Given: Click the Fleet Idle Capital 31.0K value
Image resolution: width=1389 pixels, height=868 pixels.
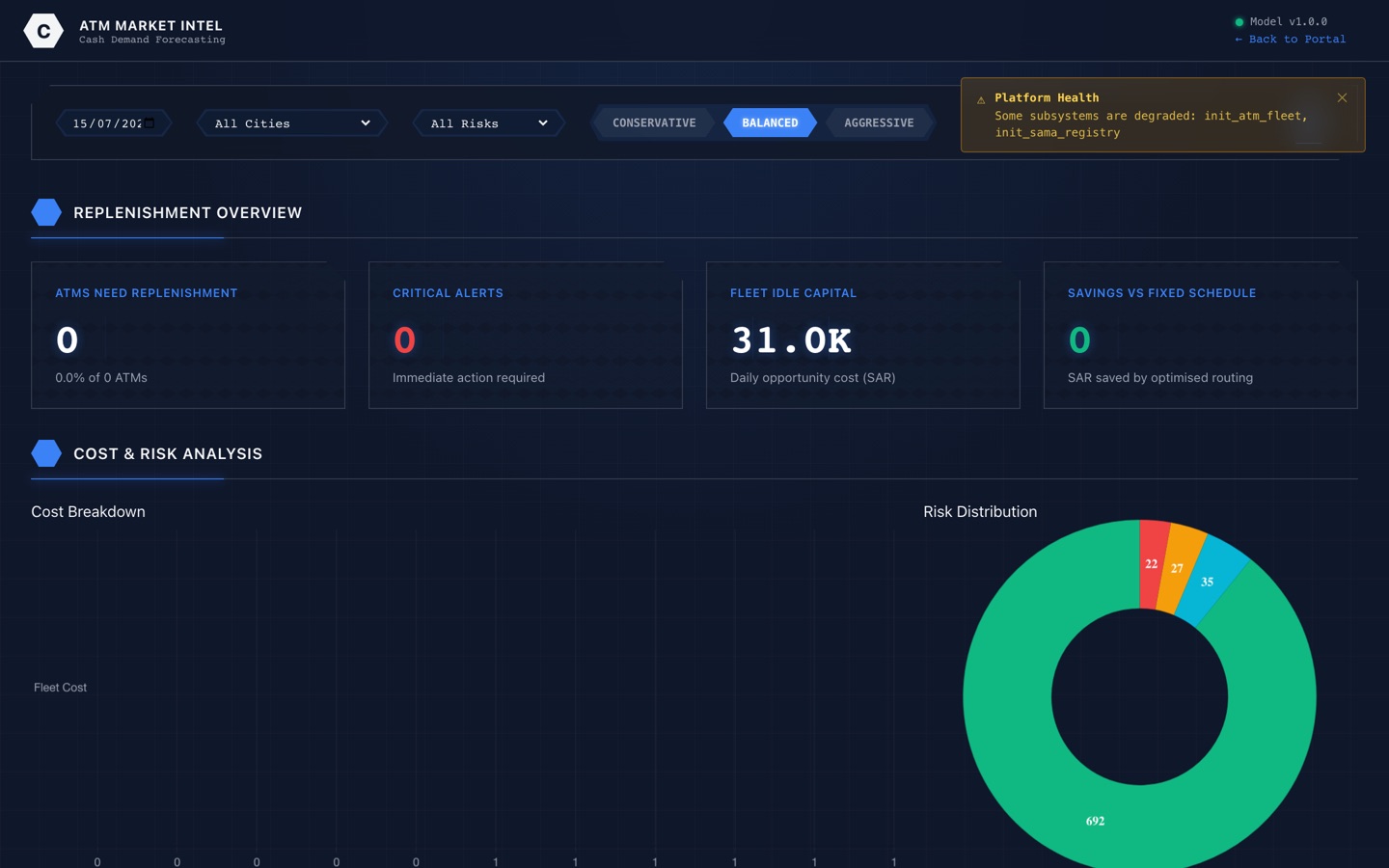Looking at the screenshot, I should [x=792, y=340].
